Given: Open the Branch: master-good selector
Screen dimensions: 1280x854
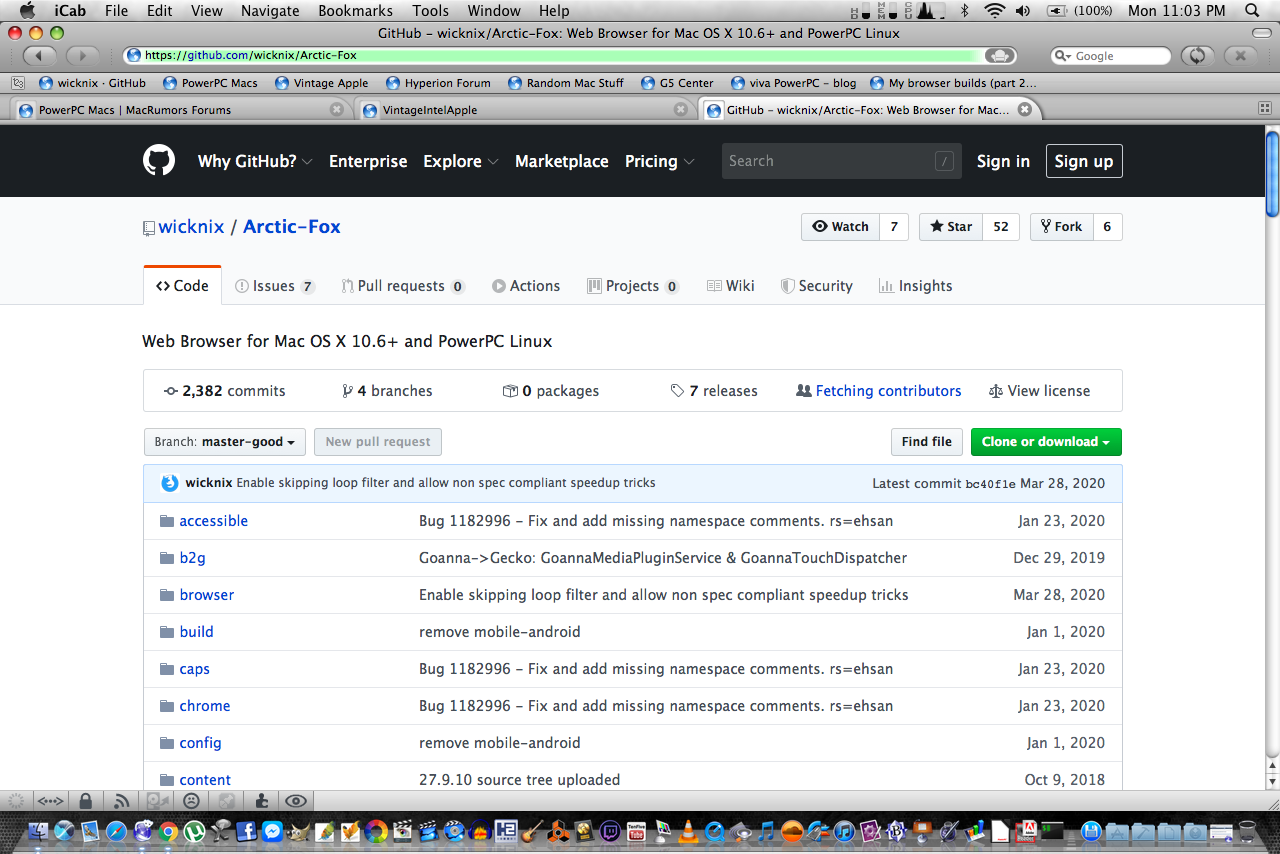Looking at the screenshot, I should pos(225,442).
